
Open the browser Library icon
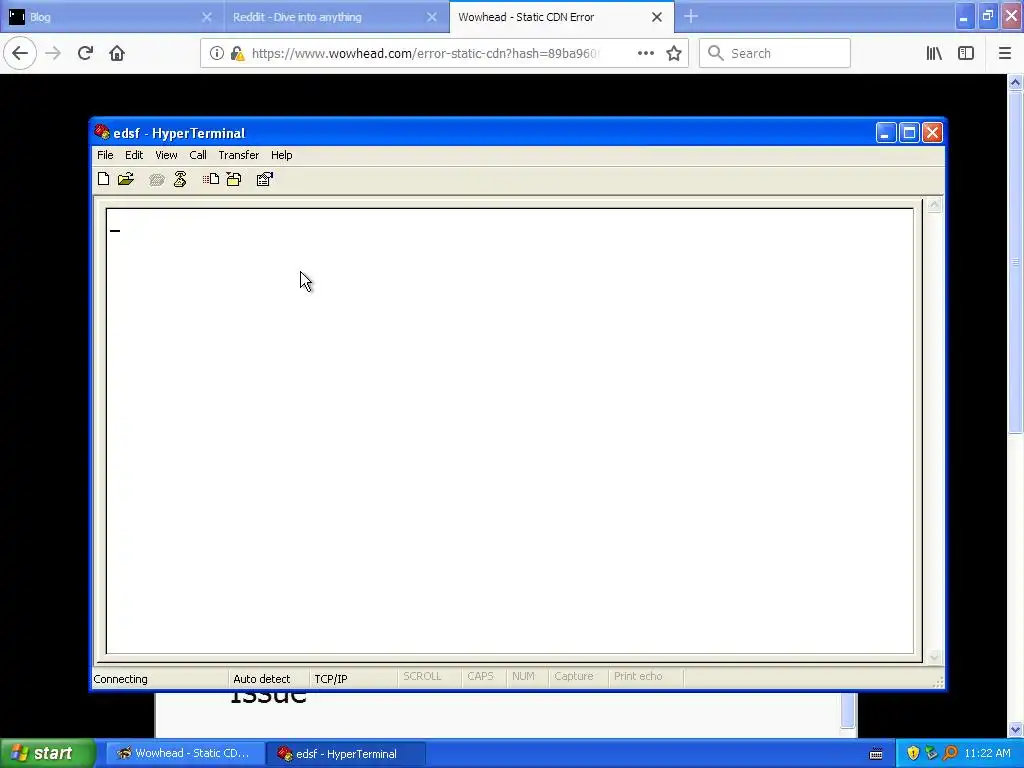(934, 53)
